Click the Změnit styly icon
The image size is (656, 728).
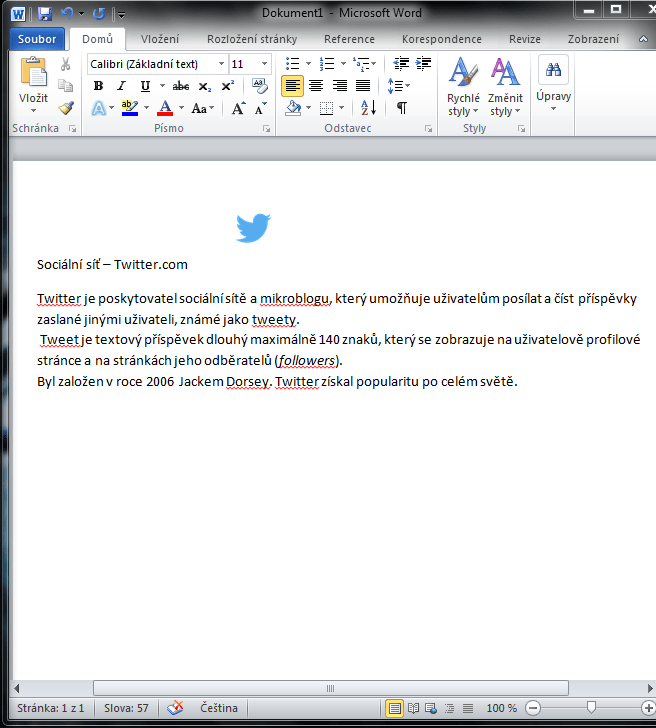click(505, 72)
